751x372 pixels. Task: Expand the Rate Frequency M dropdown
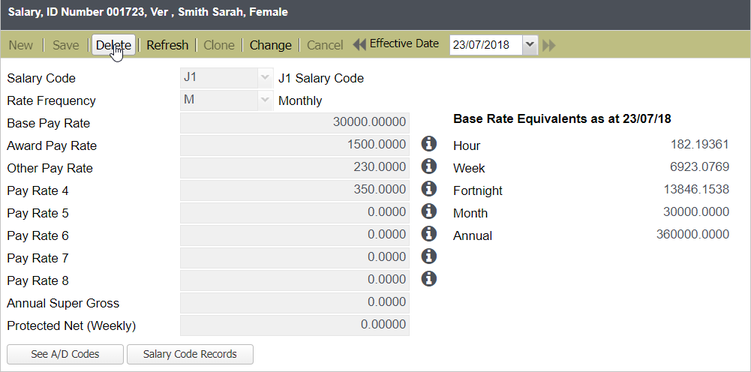pyautogui.click(x=264, y=100)
